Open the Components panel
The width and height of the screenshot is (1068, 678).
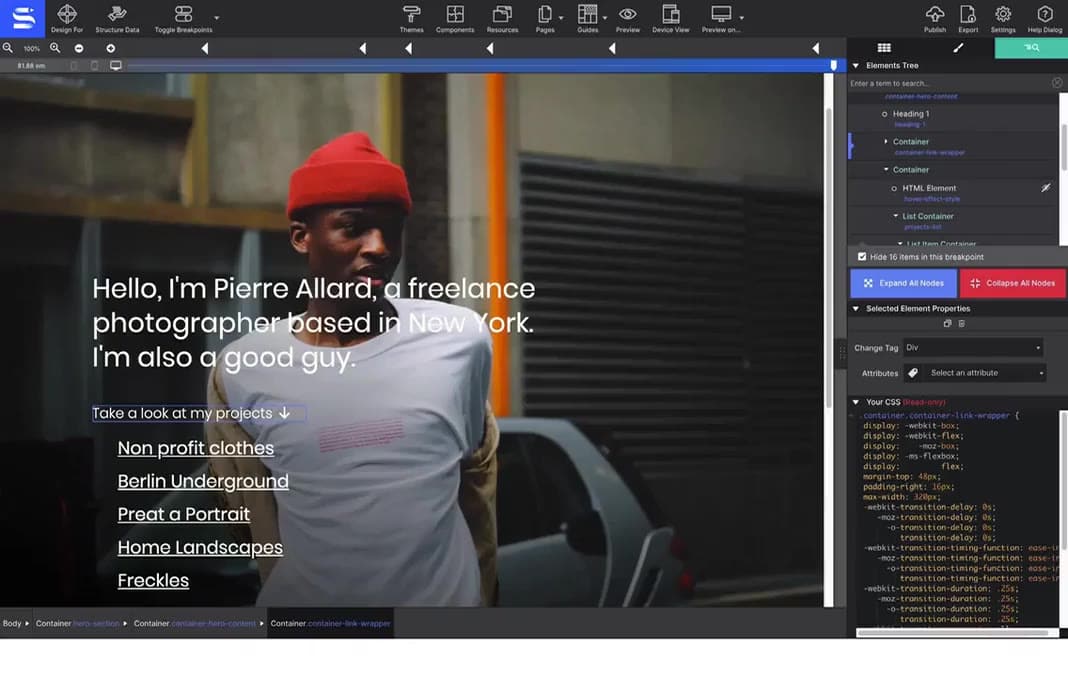(455, 18)
